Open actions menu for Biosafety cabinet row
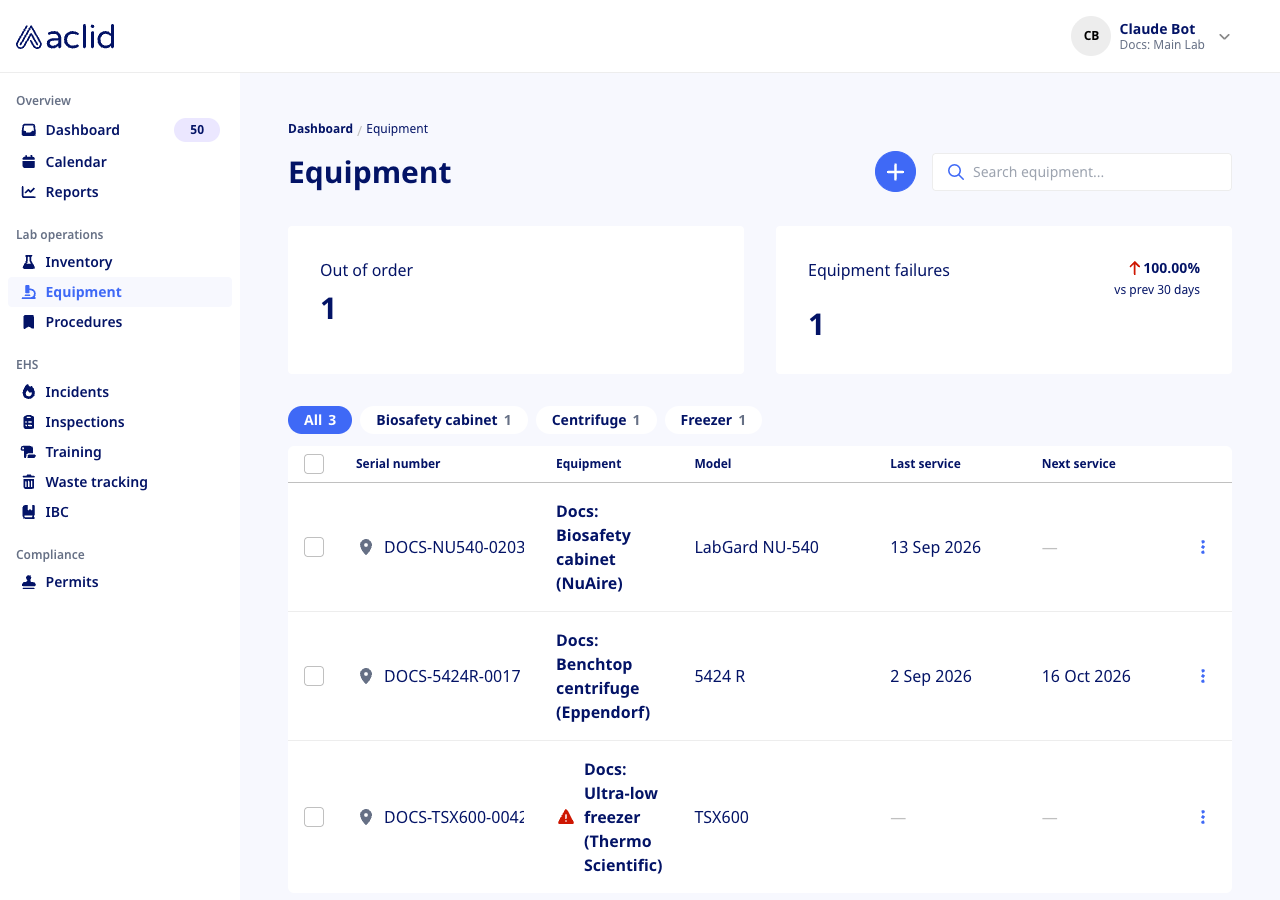This screenshot has height=900, width=1280. coord(1203,547)
